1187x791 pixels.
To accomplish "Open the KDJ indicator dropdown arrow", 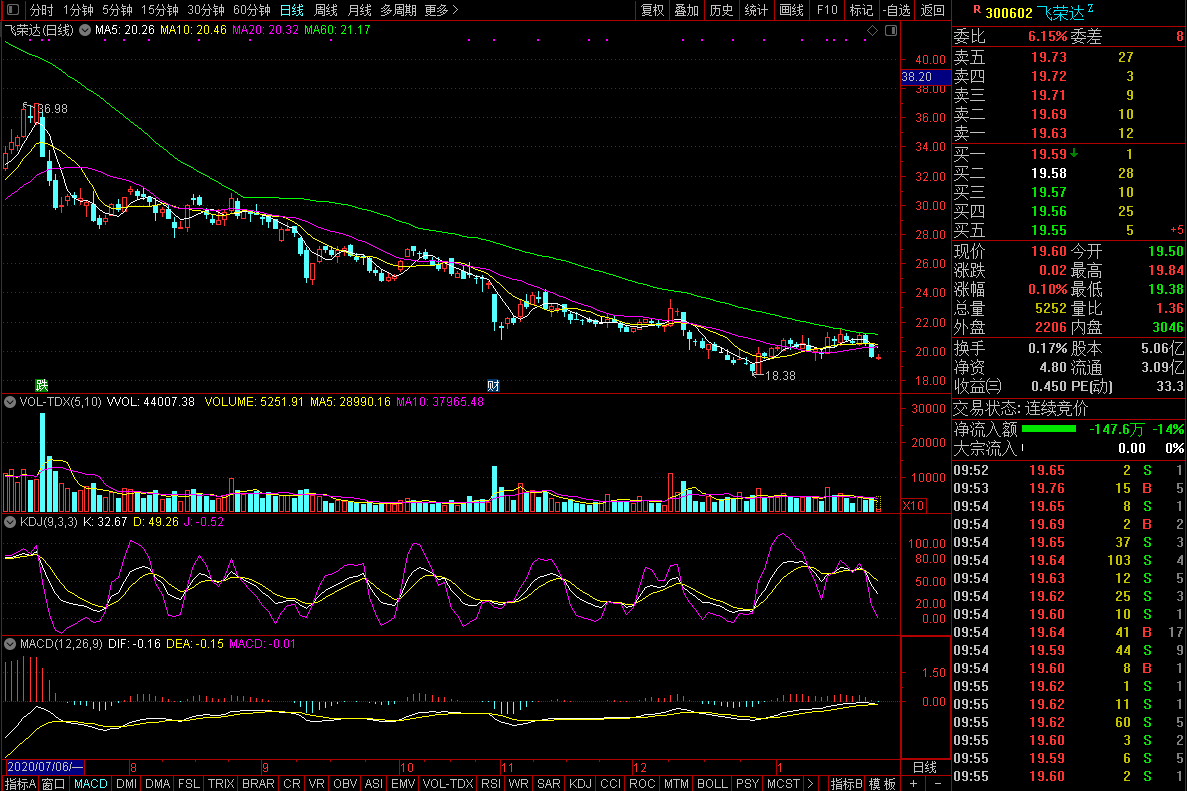I will pos(10,521).
